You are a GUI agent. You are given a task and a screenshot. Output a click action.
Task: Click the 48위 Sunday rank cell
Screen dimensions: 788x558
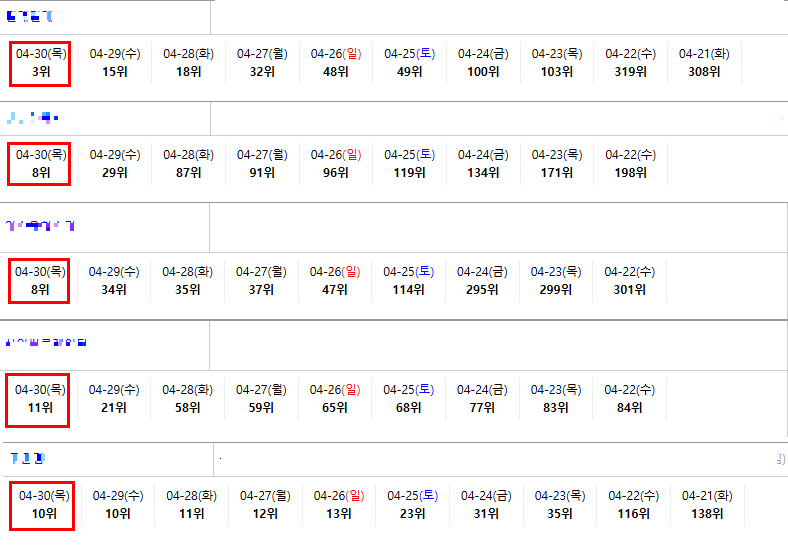(336, 63)
